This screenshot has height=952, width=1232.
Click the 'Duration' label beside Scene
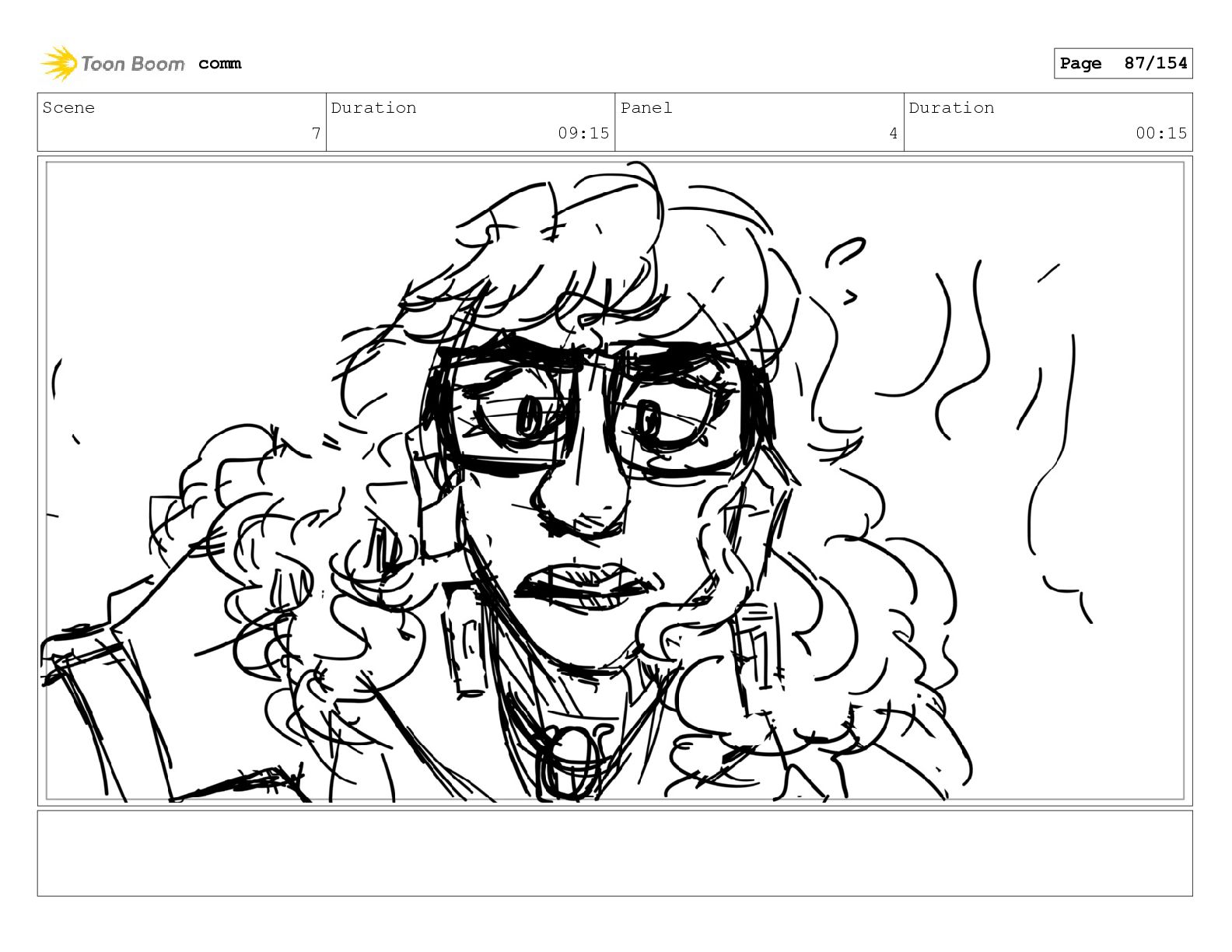pos(373,107)
